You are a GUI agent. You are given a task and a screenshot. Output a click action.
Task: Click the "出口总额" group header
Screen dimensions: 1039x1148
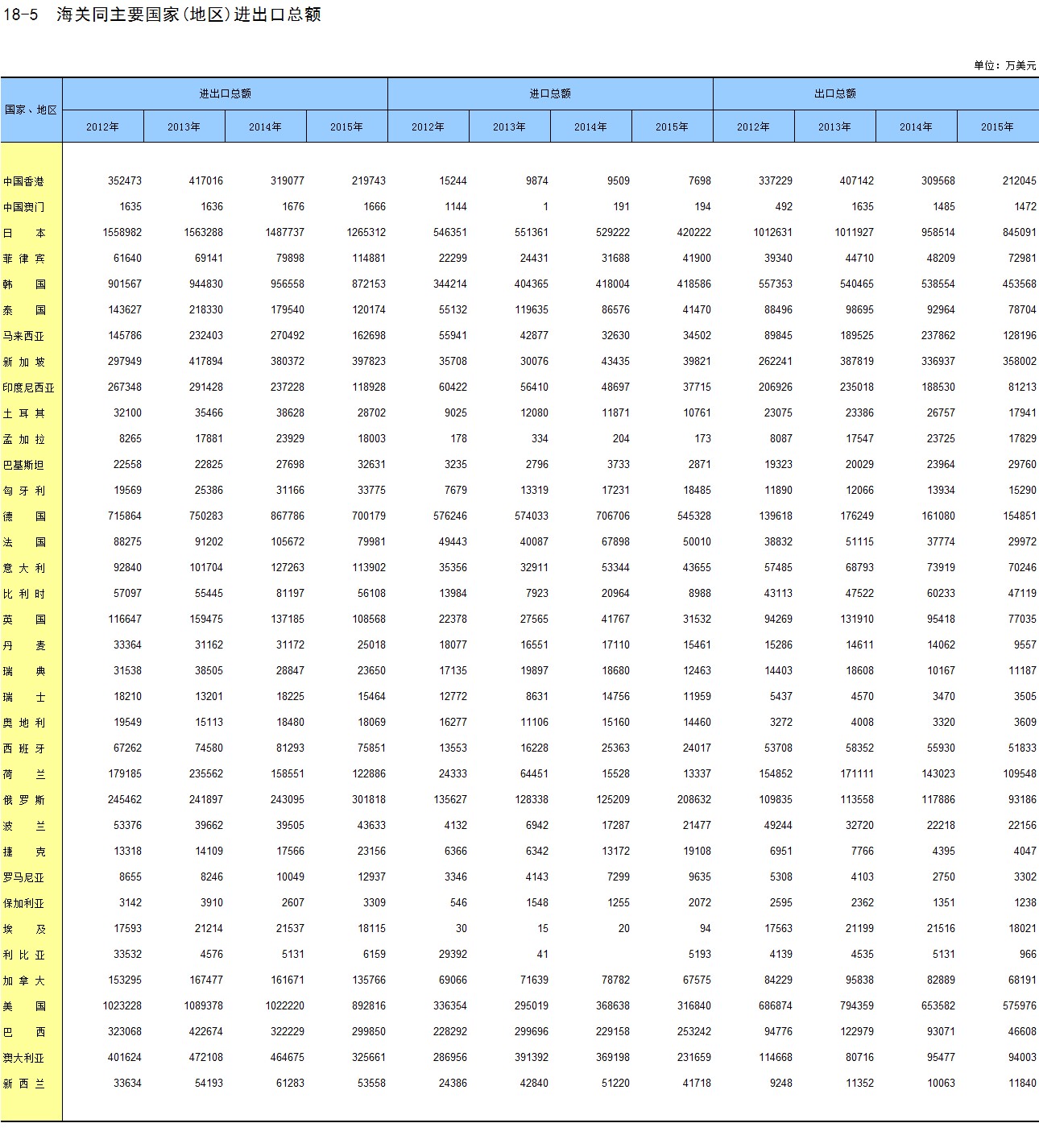[x=834, y=94]
